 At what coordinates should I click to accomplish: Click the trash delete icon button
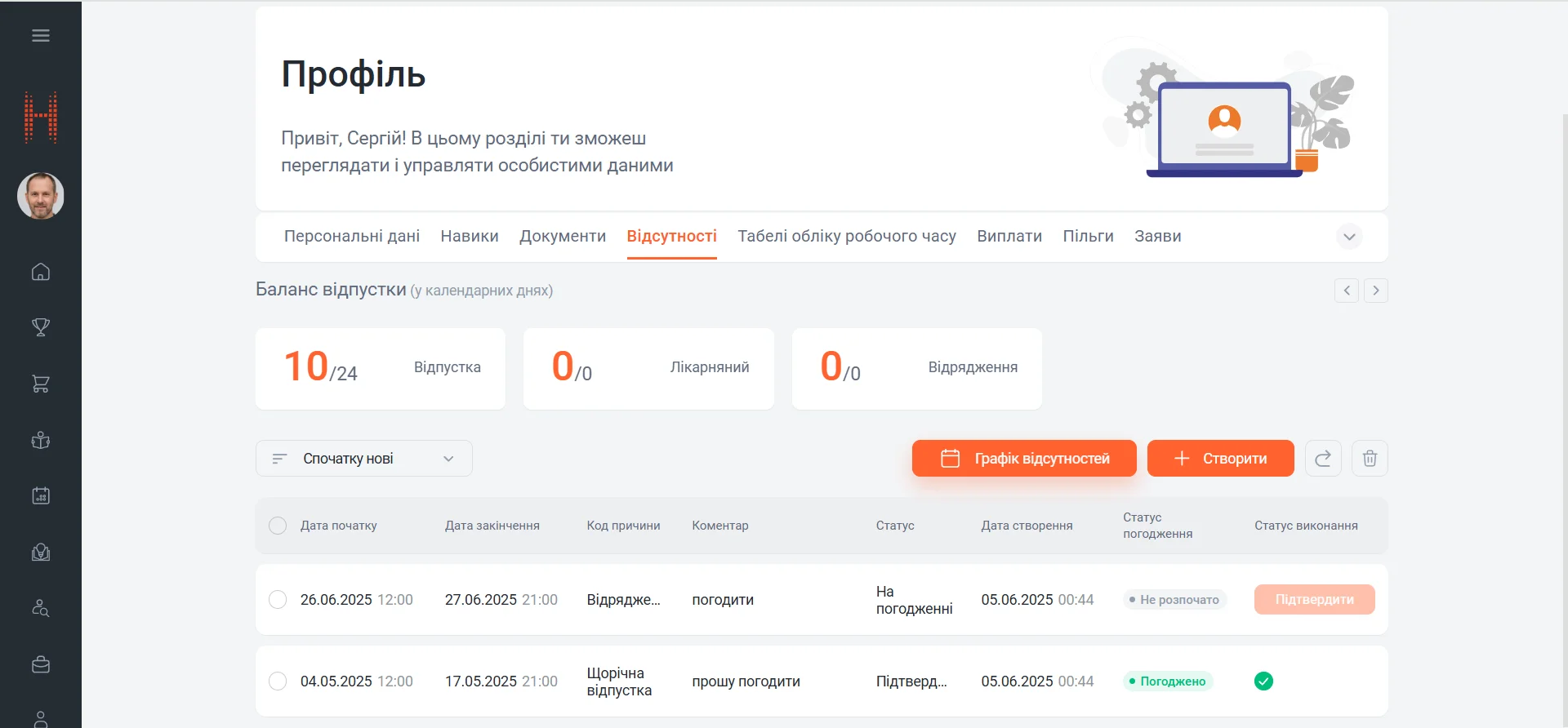[1370, 459]
